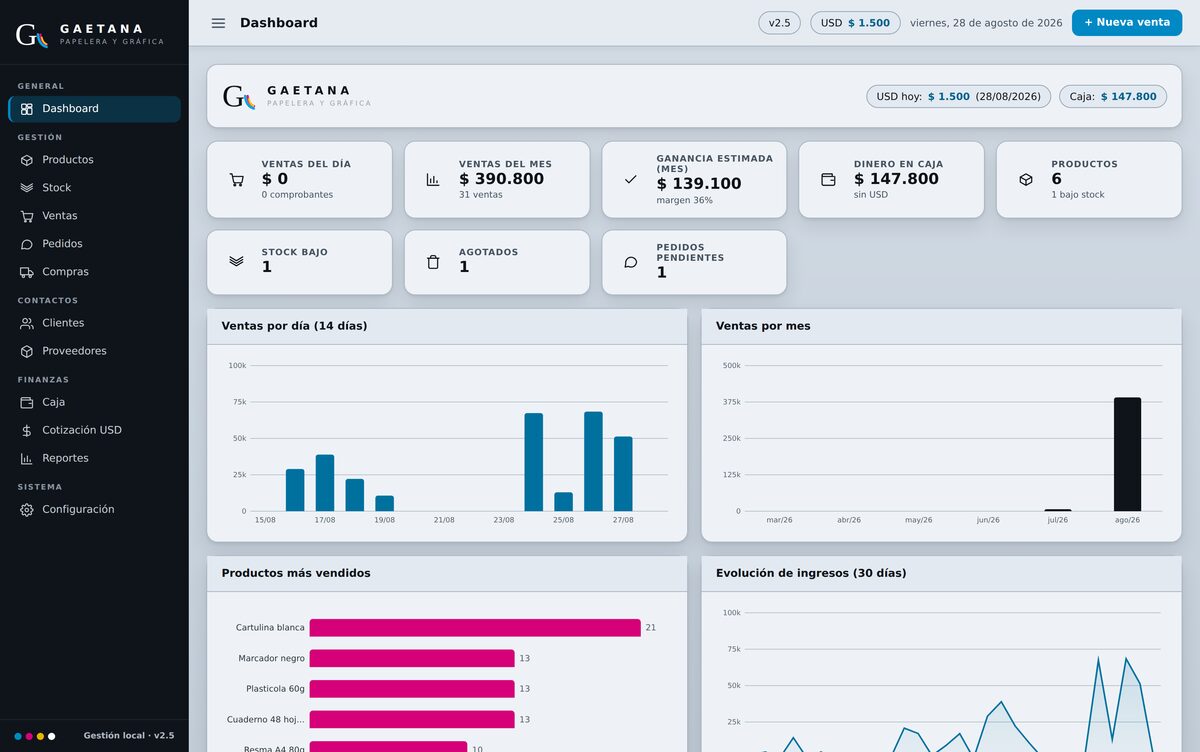Click the trash icon on the Agotados card
Screen dimensions: 1200x752
433,262
